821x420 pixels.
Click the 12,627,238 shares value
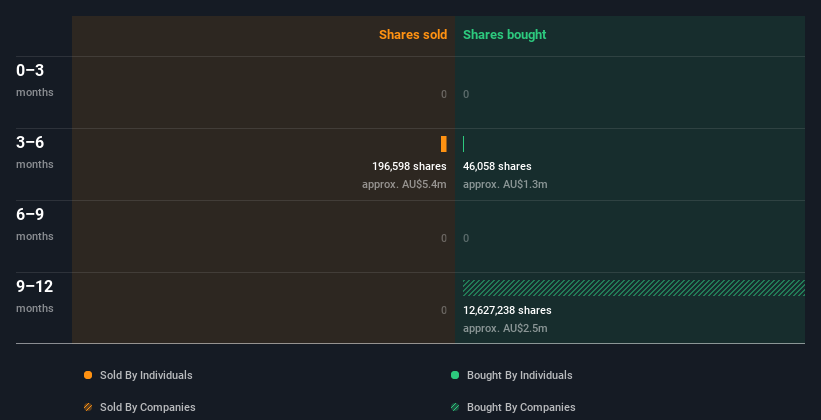(507, 310)
